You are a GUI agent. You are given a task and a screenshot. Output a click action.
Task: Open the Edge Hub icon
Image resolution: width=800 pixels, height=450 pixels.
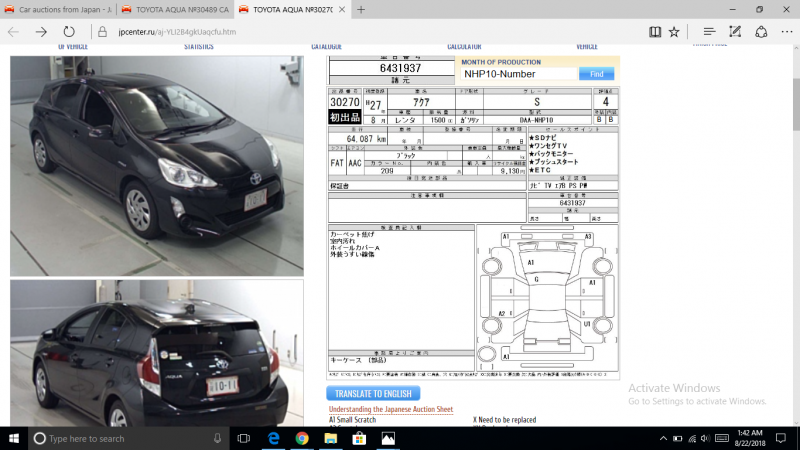click(709, 32)
